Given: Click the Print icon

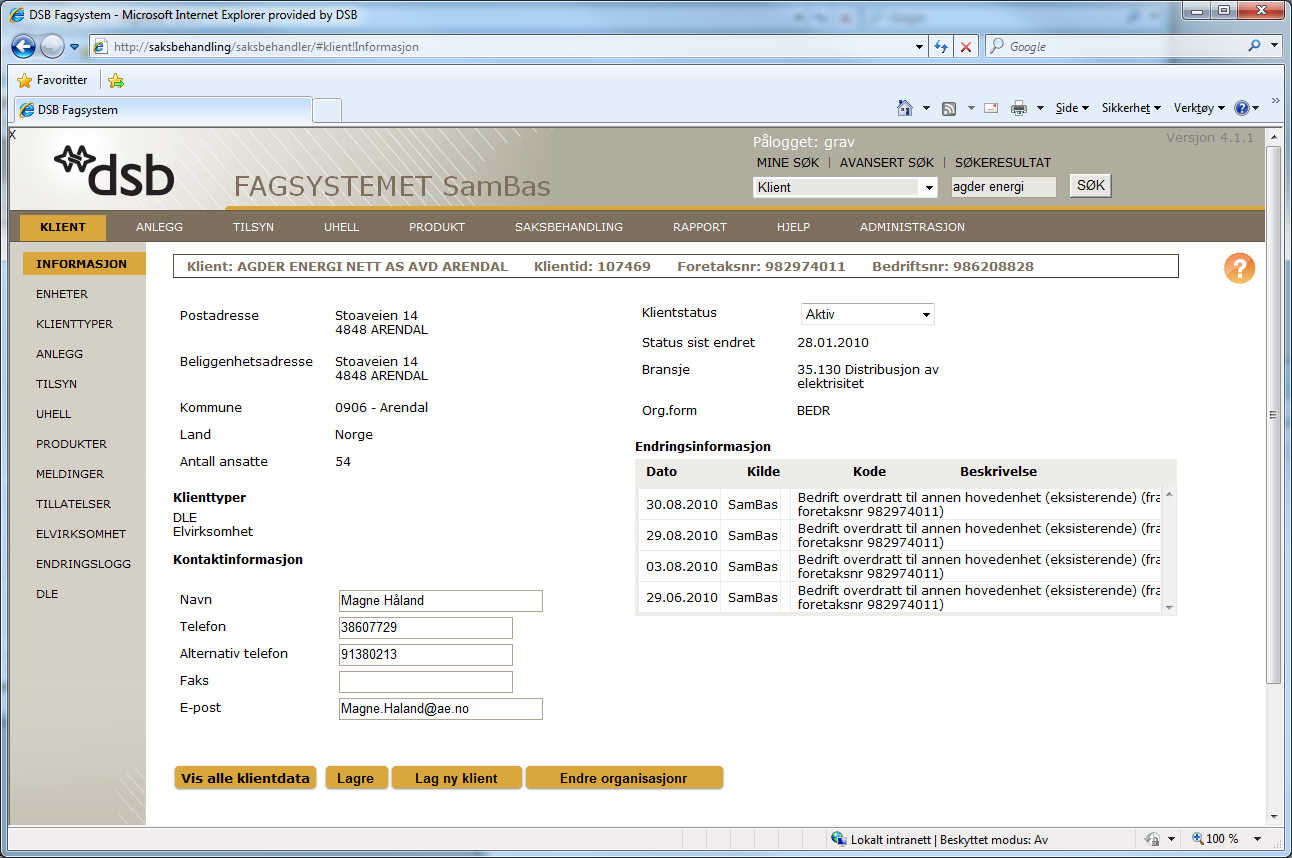Looking at the screenshot, I should (1019, 108).
